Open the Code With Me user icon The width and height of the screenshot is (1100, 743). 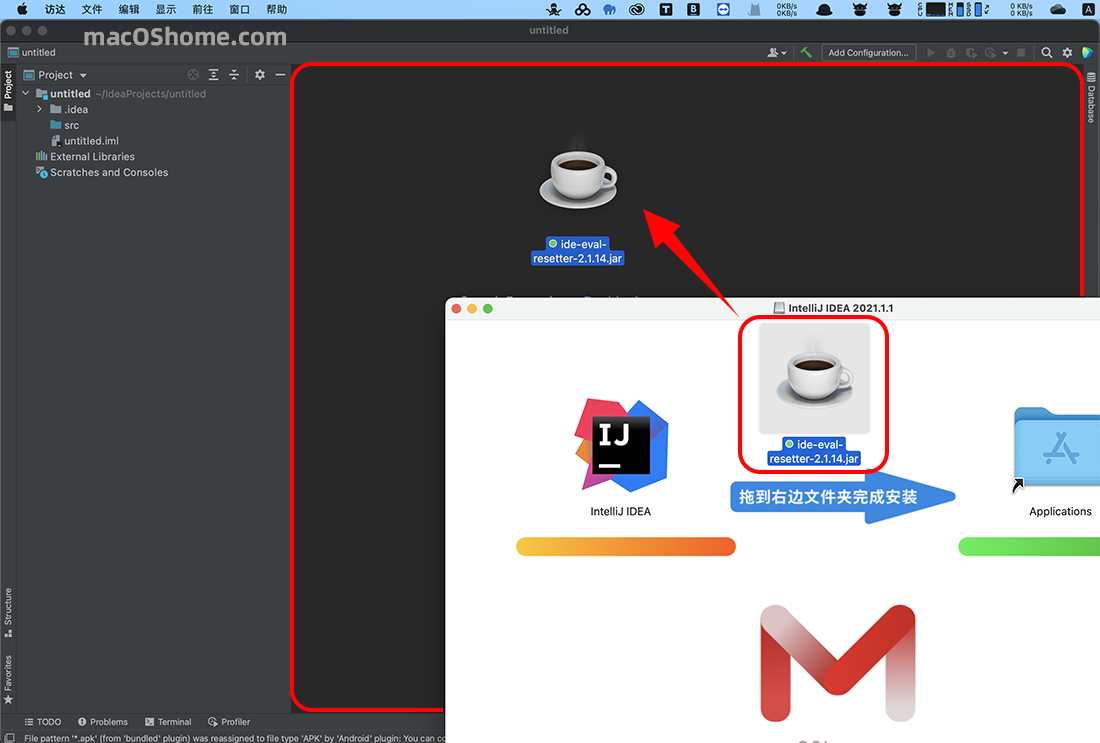tap(777, 53)
